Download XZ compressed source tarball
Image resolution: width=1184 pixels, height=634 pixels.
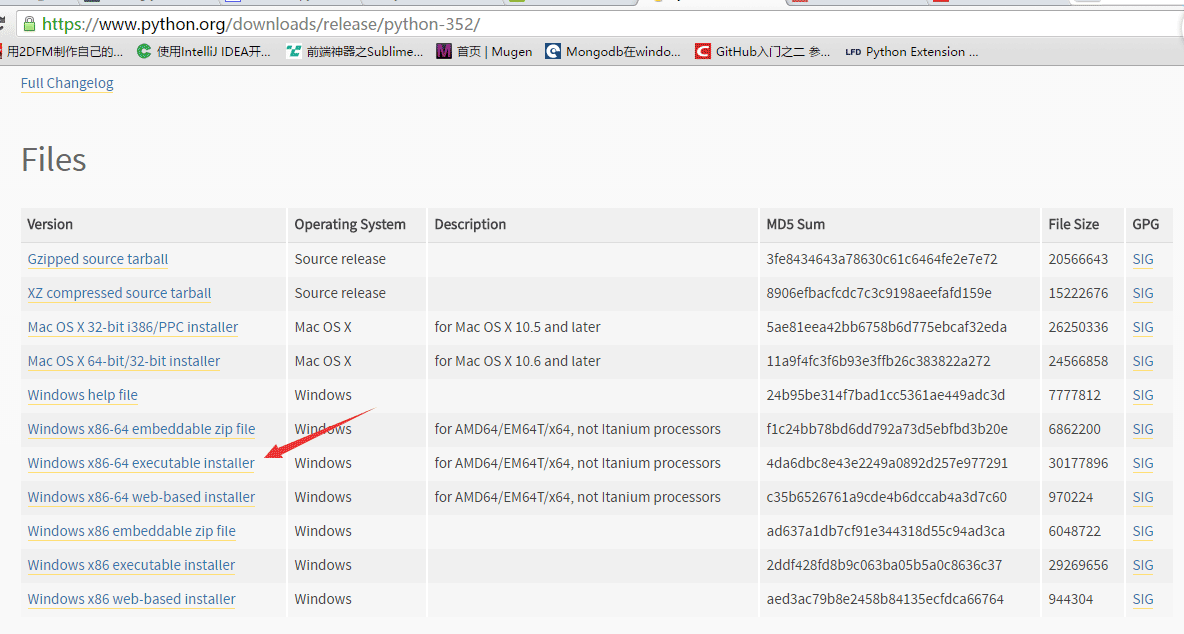119,293
